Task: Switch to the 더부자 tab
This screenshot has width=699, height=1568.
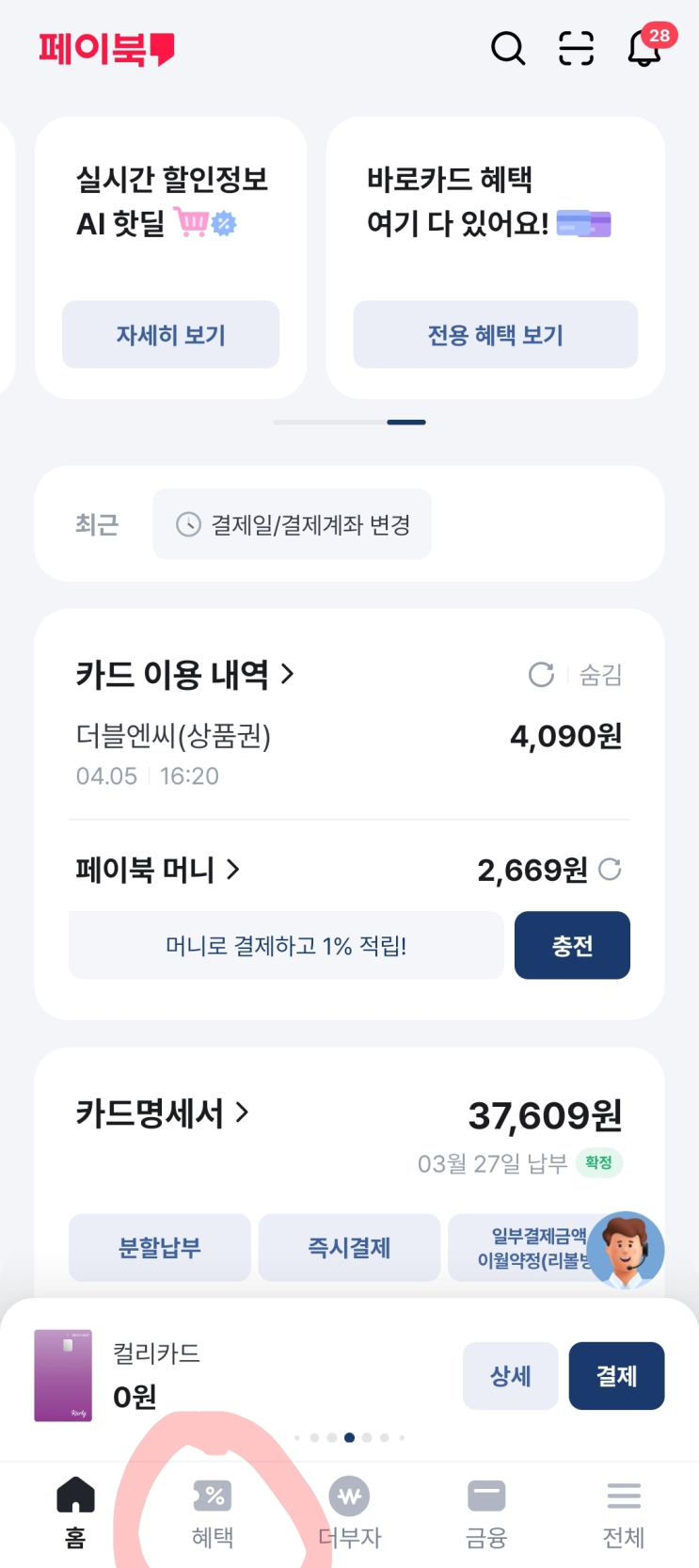Action: coord(349,1512)
